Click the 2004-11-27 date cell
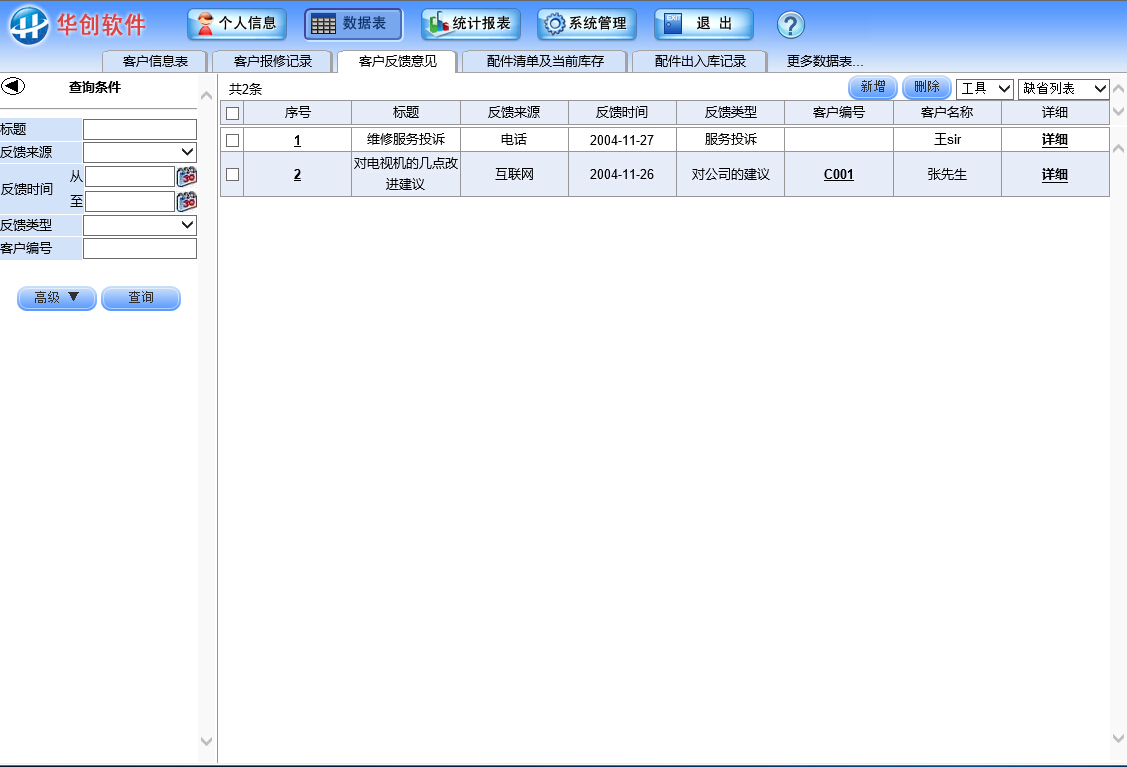Image resolution: width=1127 pixels, height=767 pixels. click(622, 140)
